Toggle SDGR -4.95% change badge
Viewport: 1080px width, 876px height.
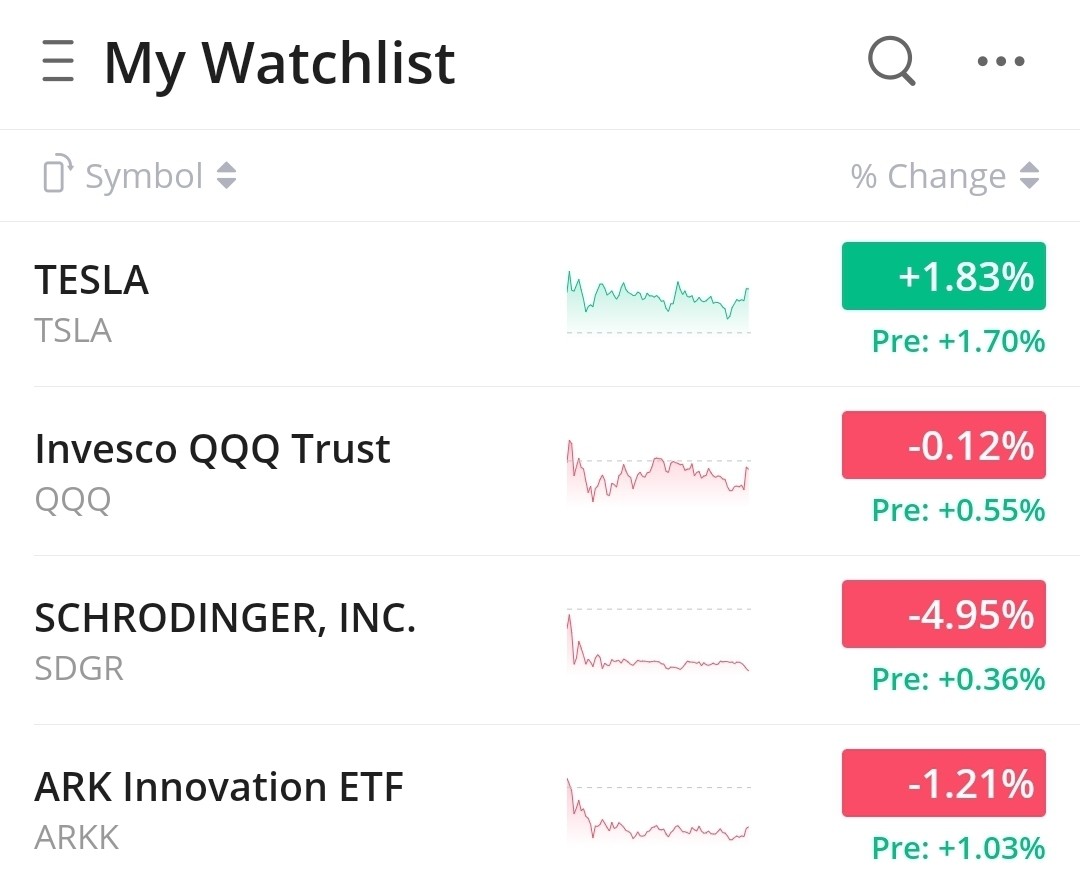click(x=943, y=614)
